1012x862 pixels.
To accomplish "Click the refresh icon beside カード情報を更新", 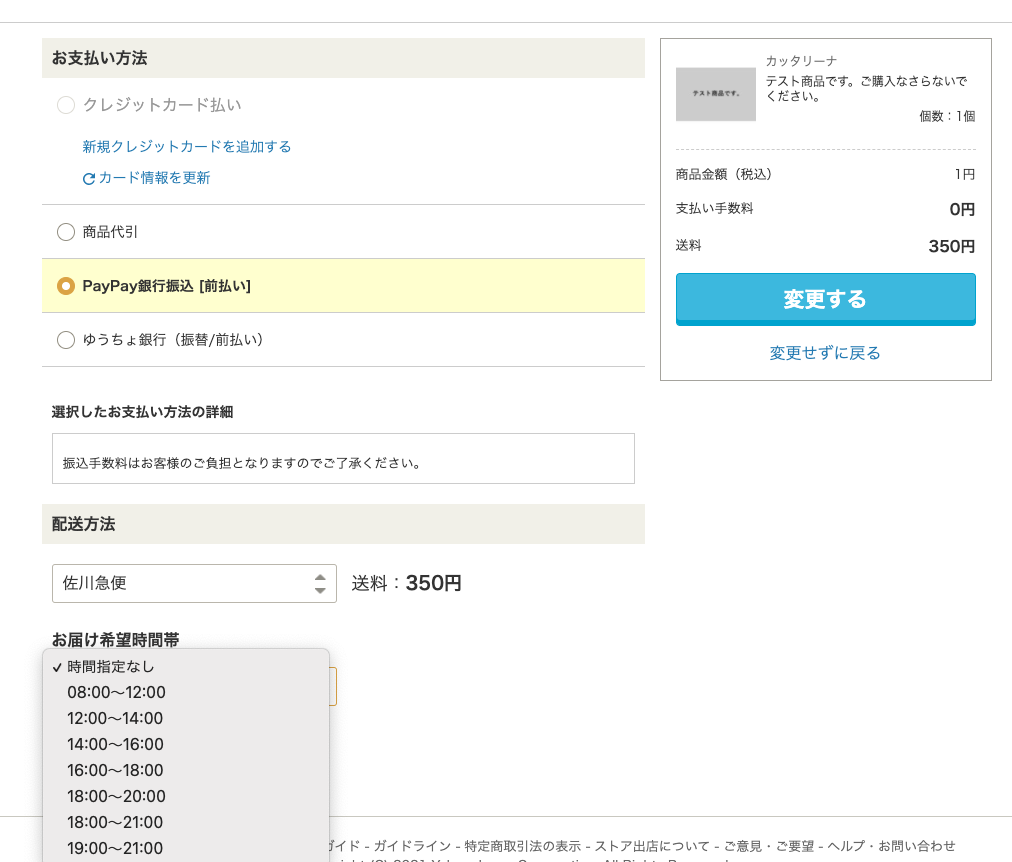I will (x=89, y=179).
